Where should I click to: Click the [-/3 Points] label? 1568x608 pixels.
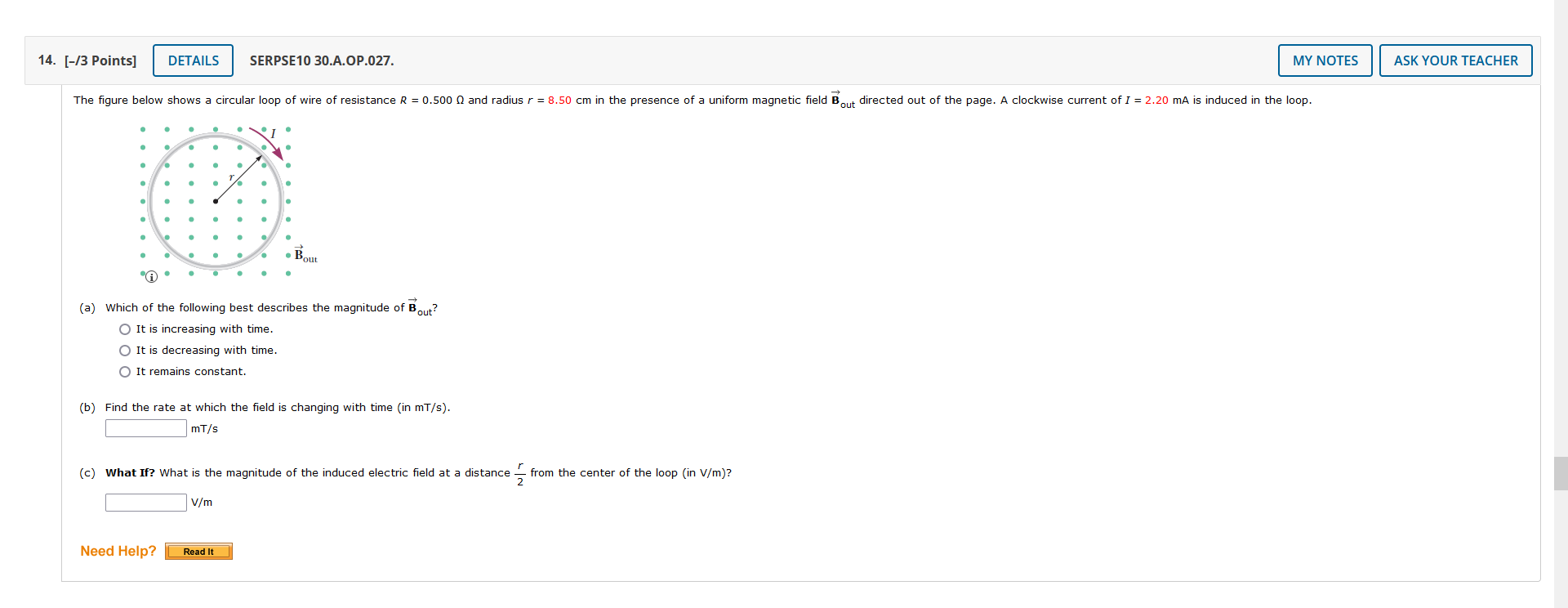pos(98,60)
